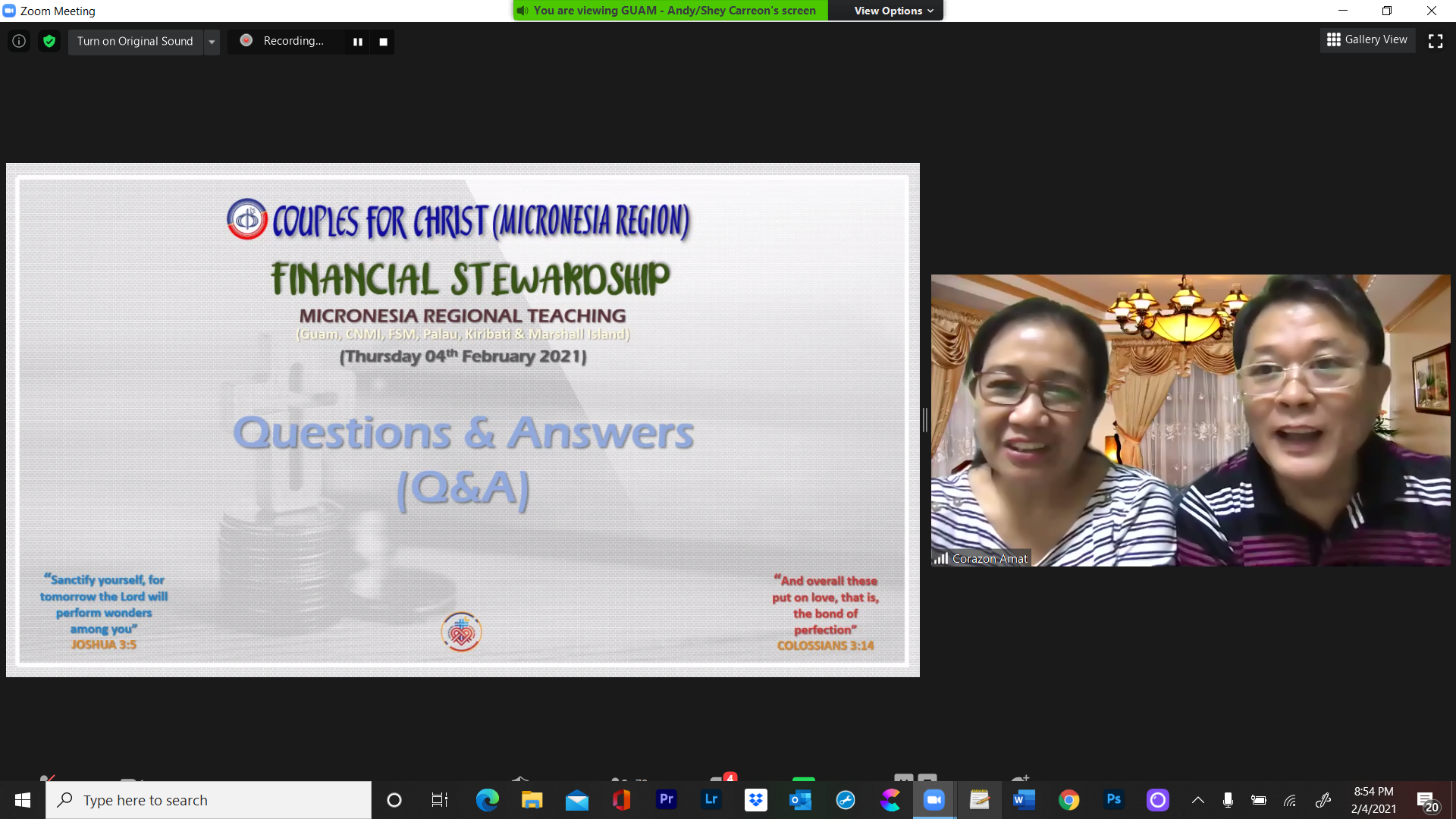Turn on Original Sound
Screen dimensions: 1456x819
click(135, 41)
